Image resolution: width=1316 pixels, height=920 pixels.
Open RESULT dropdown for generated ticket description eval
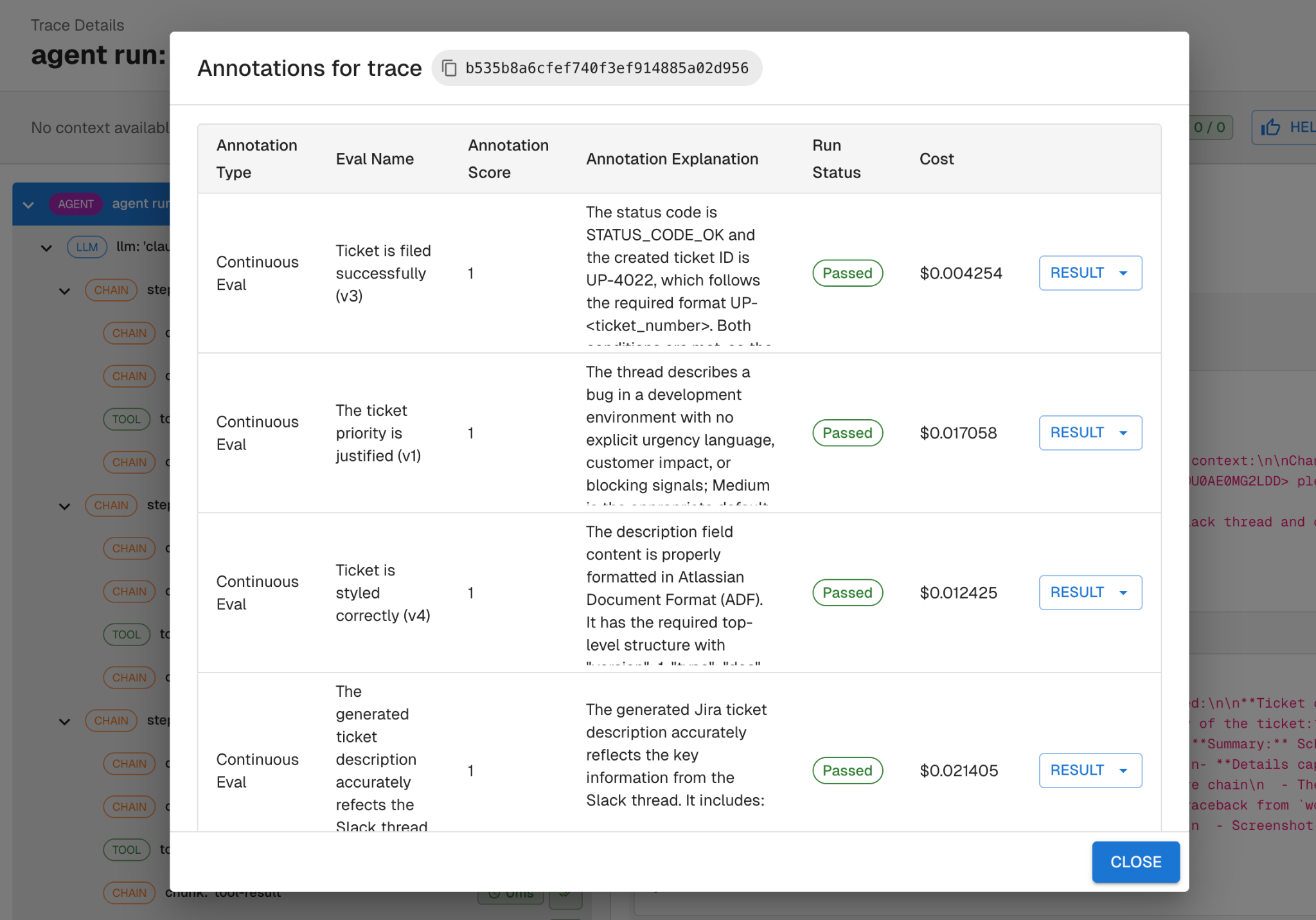coord(1090,770)
